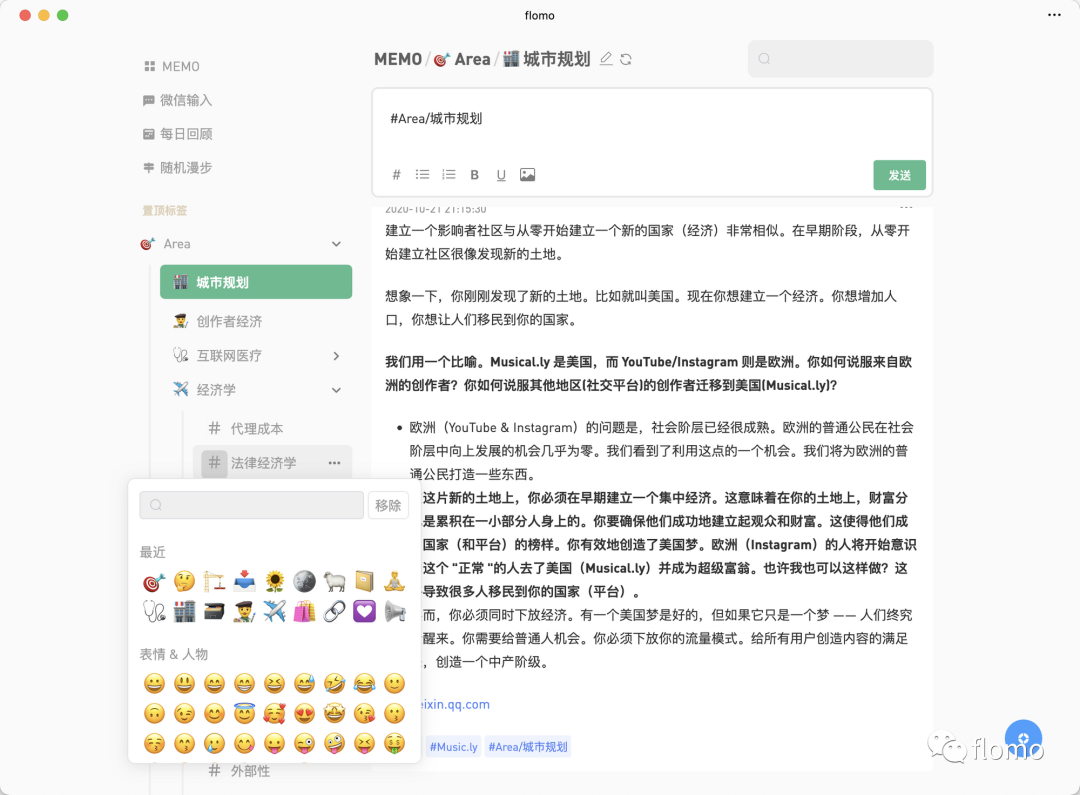Open the window's three-dot menu at top right

coord(1055,15)
